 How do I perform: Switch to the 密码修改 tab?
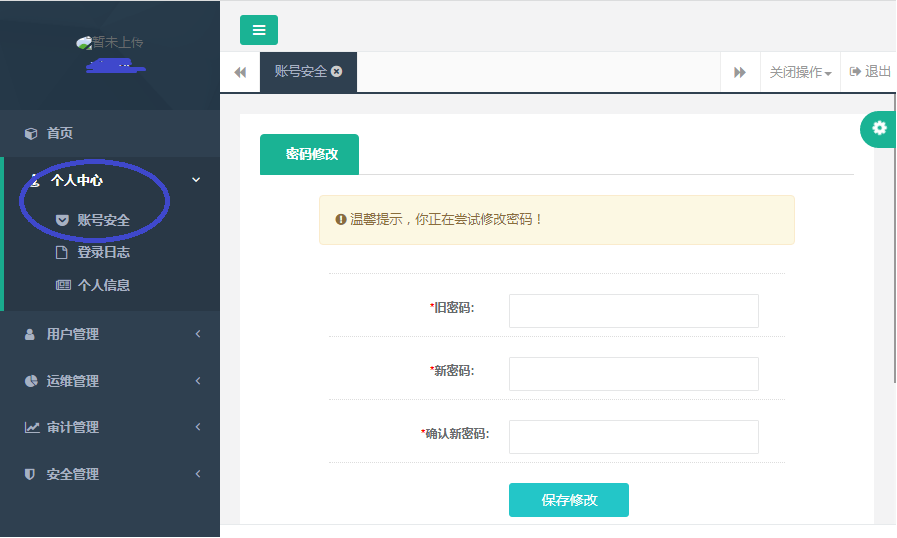pos(310,155)
